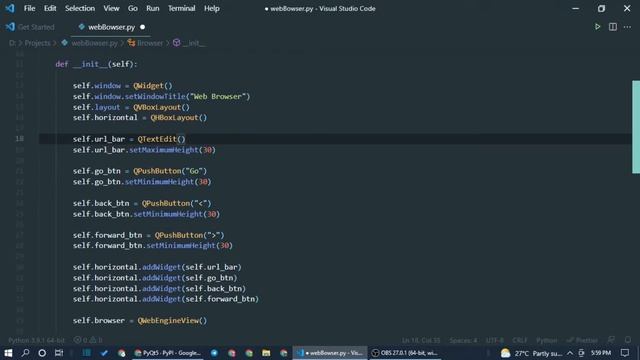
Task: Open the Selection menu
Action: click(x=80, y=8)
